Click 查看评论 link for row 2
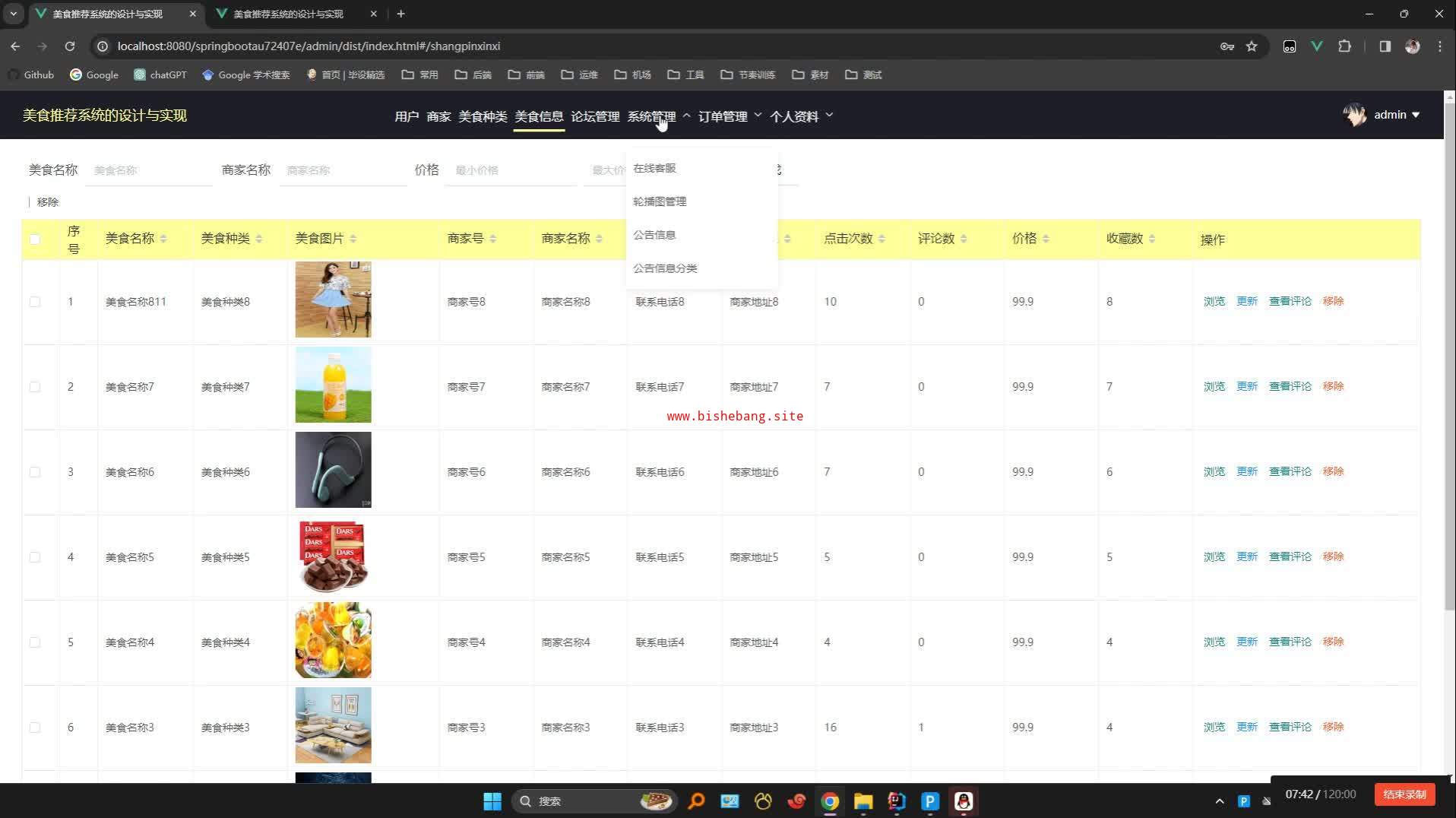 pos(1290,386)
